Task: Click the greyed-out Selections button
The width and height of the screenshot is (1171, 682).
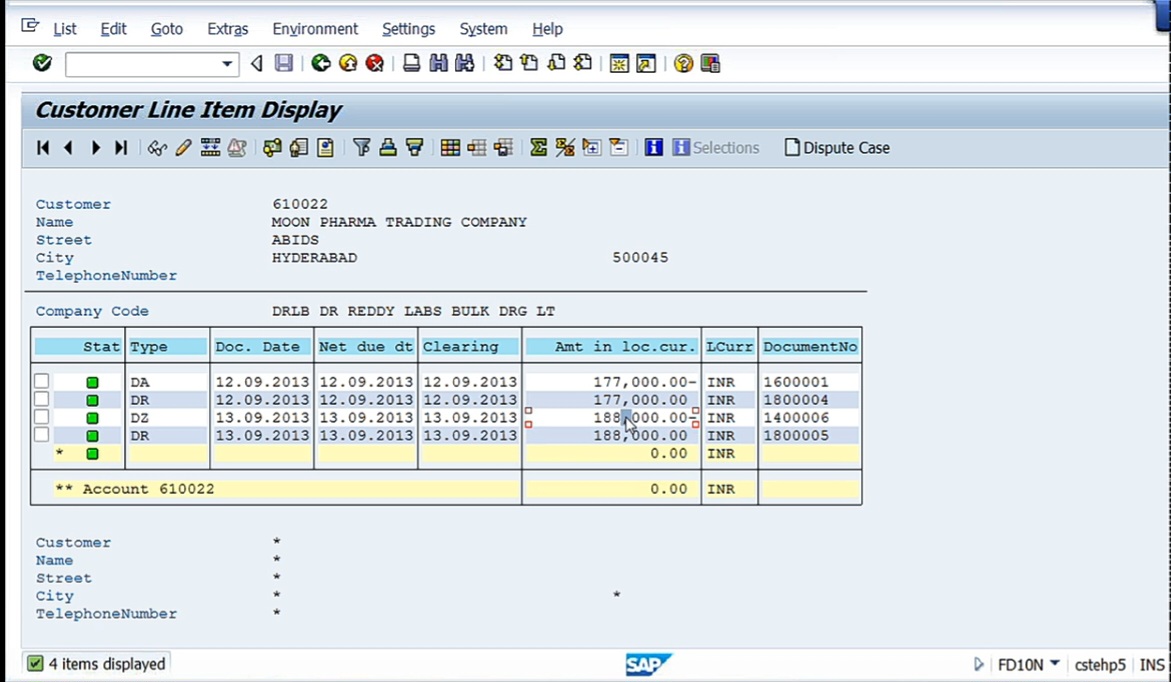Action: 715,148
